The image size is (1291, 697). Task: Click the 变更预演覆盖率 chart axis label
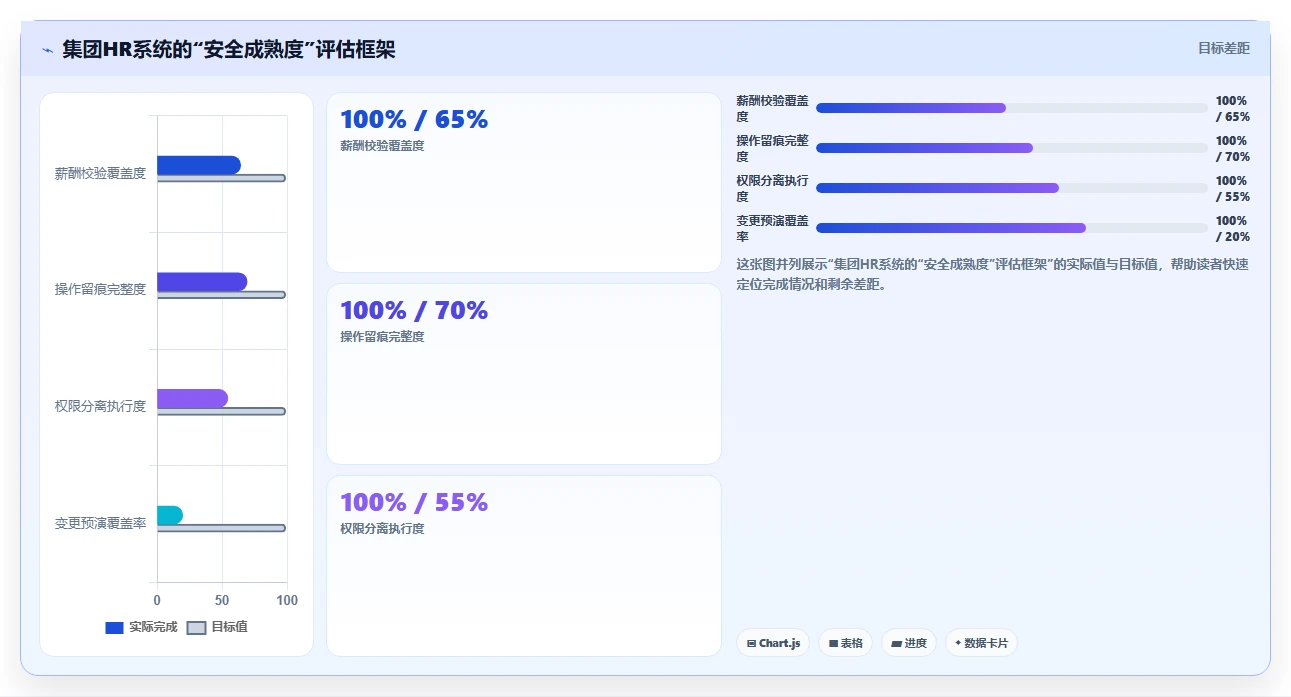(x=100, y=523)
